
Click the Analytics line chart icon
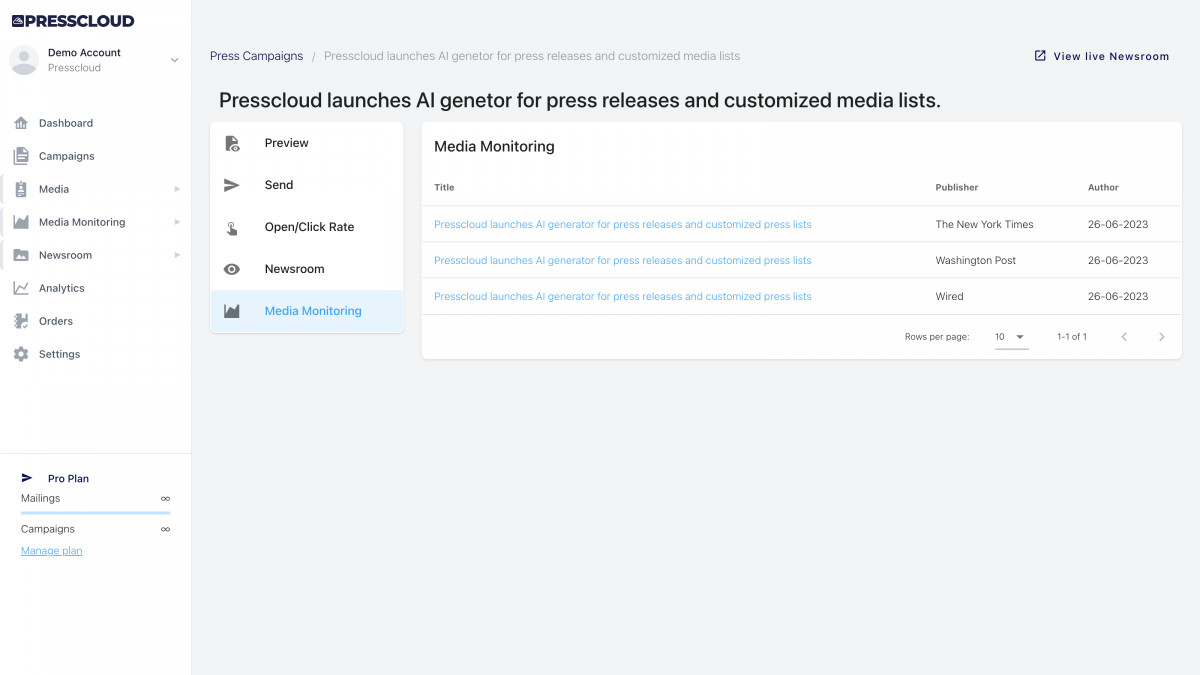coord(20,288)
